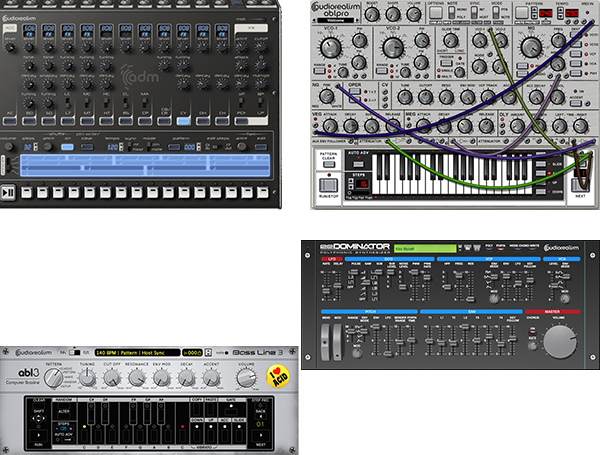The image size is (600, 455).
Task: Select the SD instrument button in ADM
Action: click(x=48, y=121)
